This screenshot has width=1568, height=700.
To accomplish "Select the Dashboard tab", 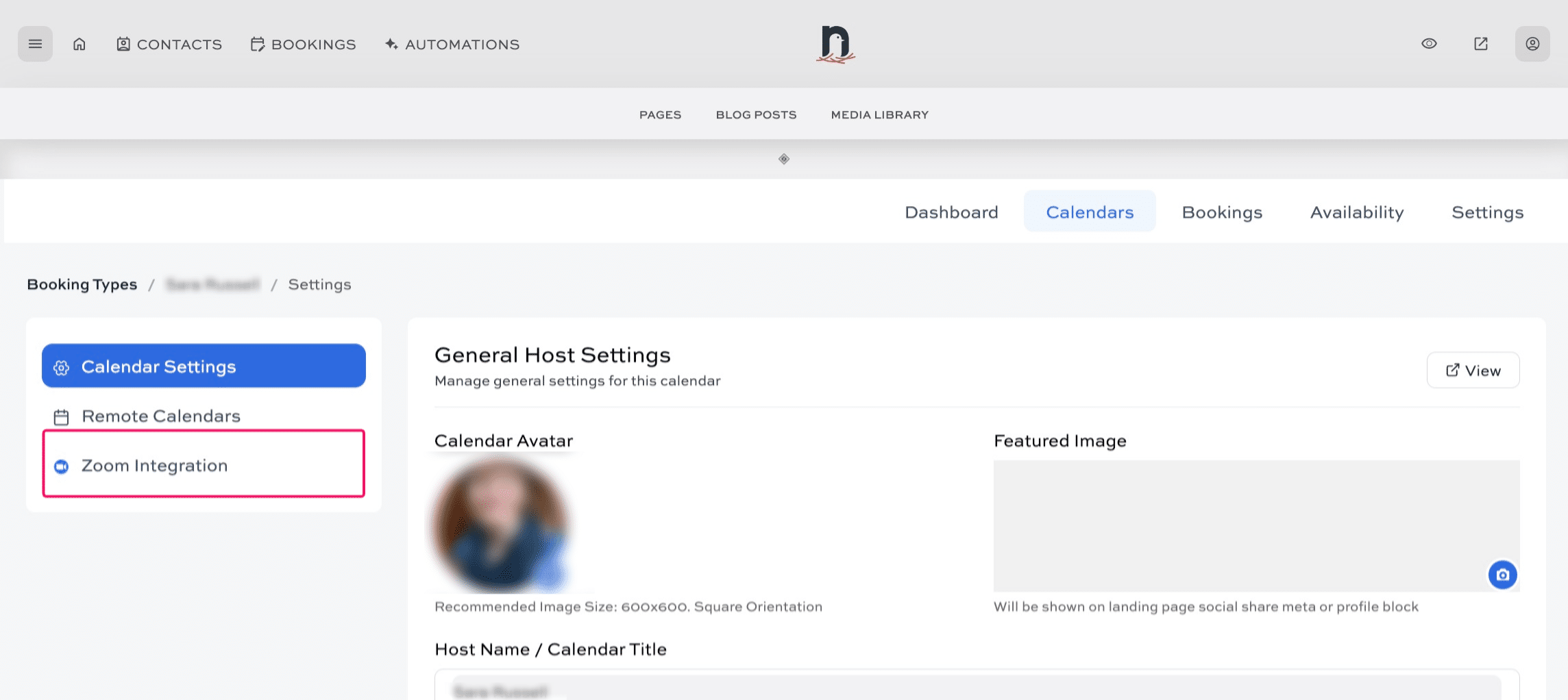I will coord(951,212).
